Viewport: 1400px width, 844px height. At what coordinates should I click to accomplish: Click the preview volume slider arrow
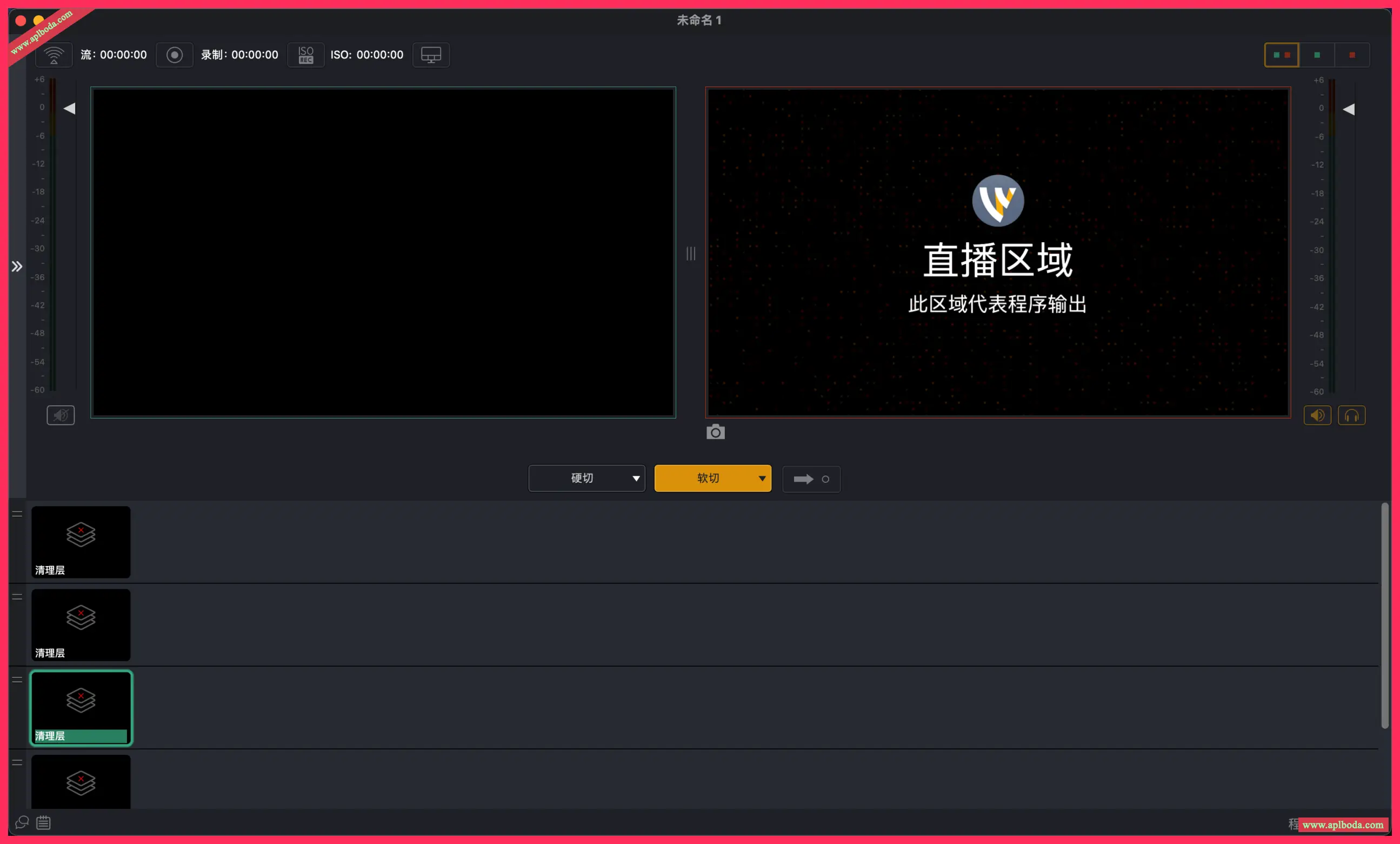pyautogui.click(x=69, y=109)
